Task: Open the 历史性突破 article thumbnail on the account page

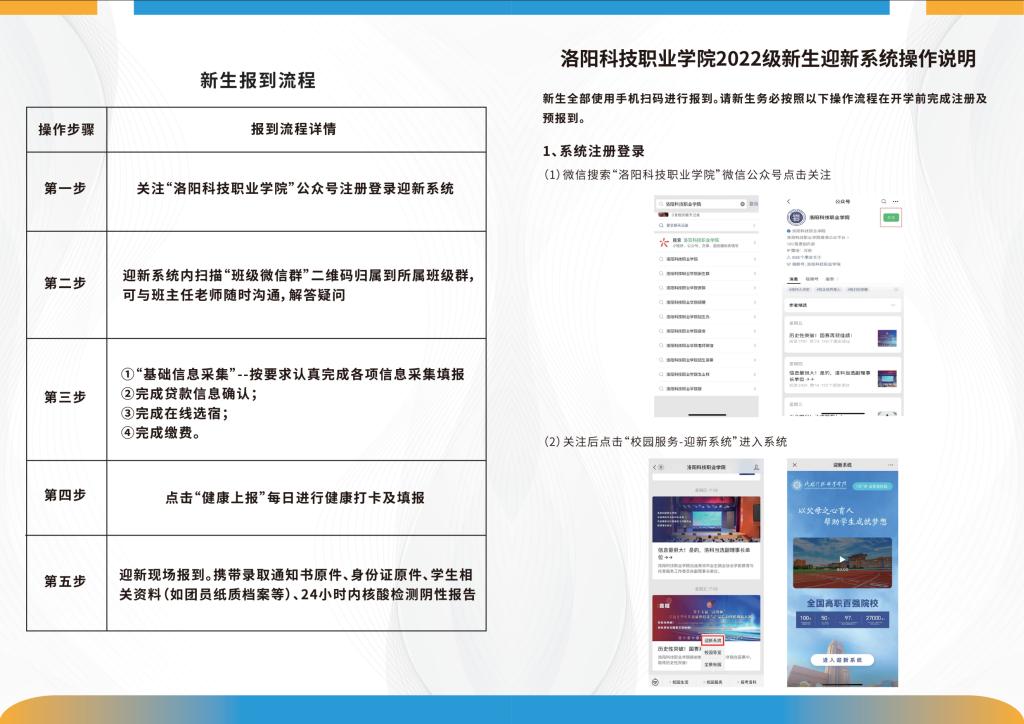Action: coord(886,338)
